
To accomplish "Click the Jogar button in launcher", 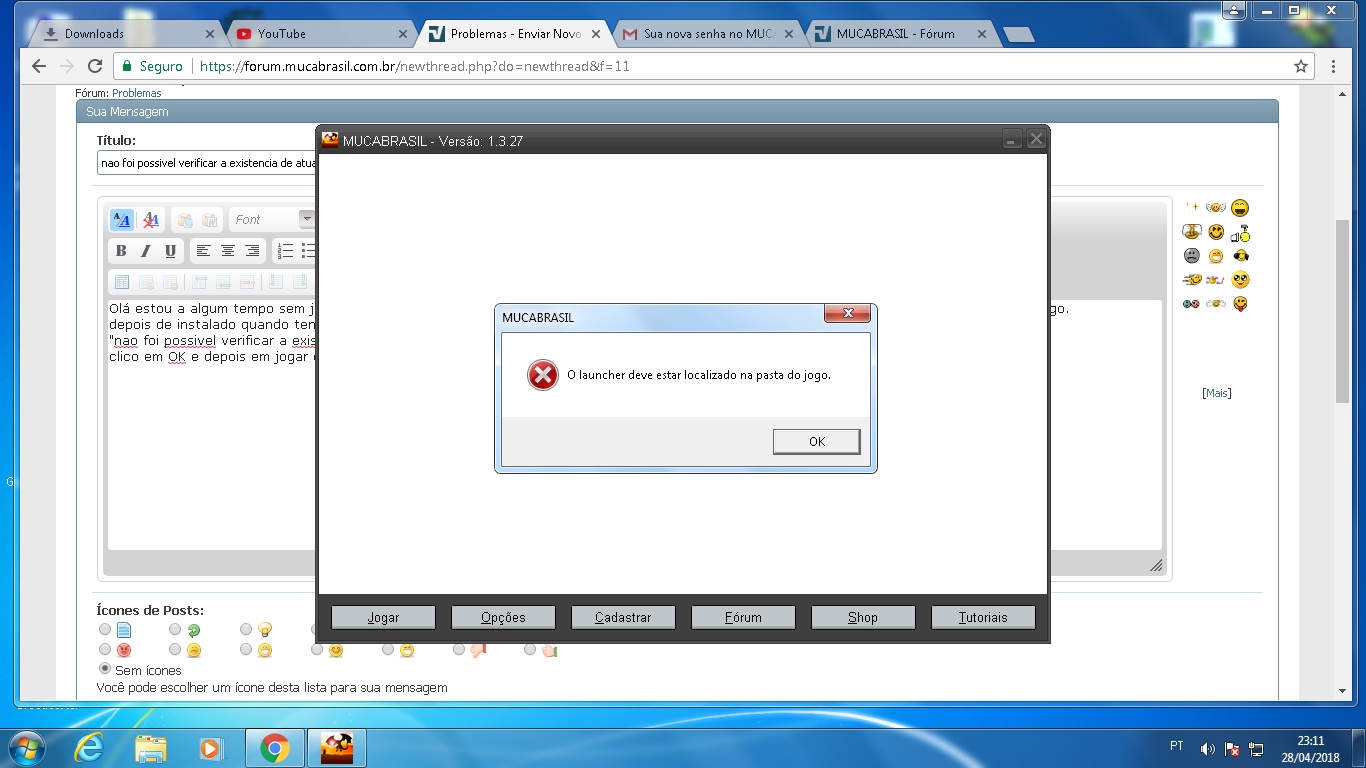I will coord(383,617).
